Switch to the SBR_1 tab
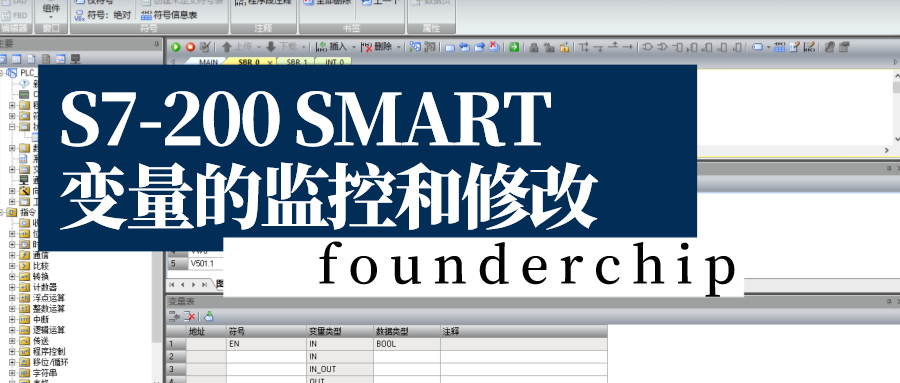This screenshot has height=383, width=900. click(297, 61)
